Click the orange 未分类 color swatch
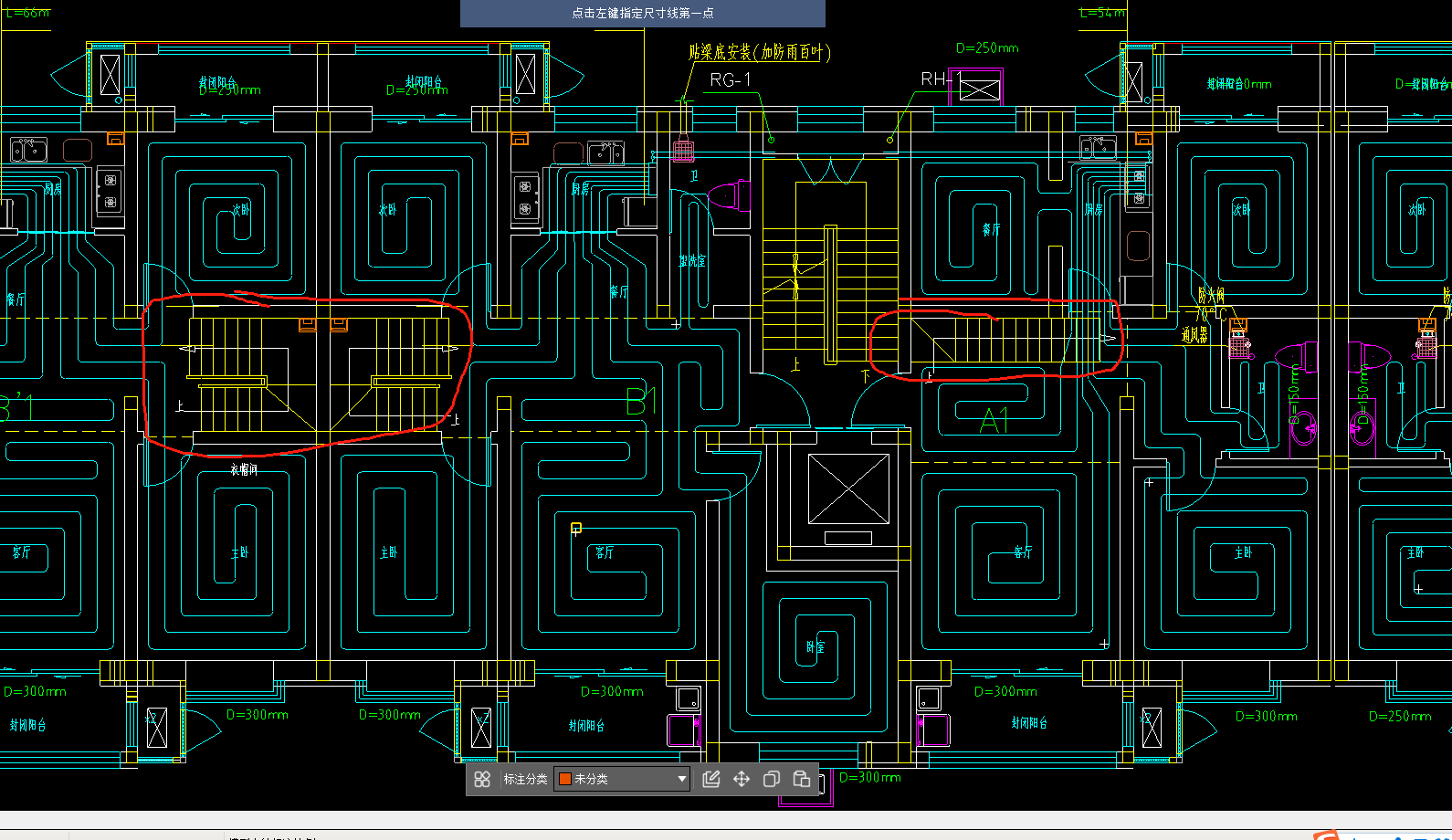Image resolution: width=1452 pixels, height=840 pixels. (x=565, y=779)
